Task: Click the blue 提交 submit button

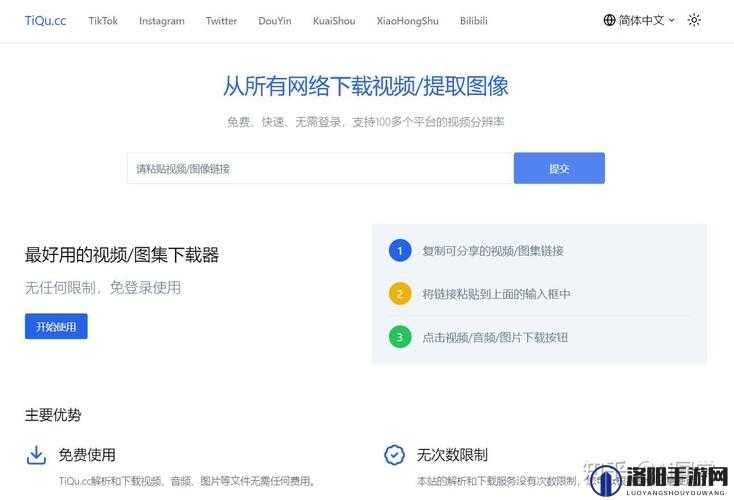Action: (559, 168)
